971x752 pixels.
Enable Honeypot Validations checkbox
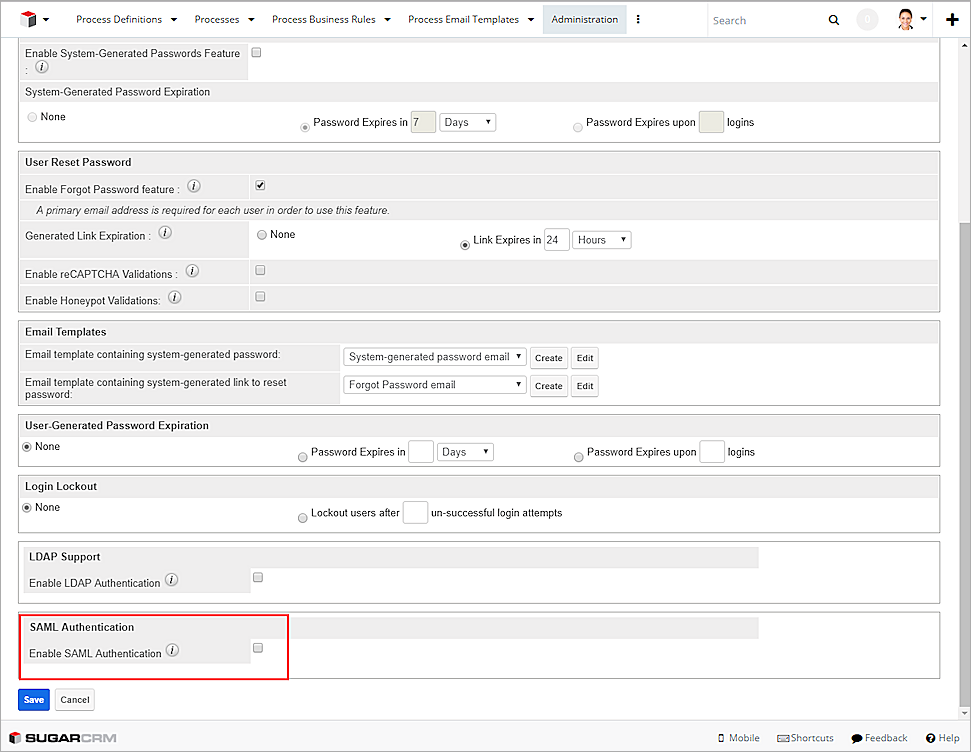[x=260, y=297]
